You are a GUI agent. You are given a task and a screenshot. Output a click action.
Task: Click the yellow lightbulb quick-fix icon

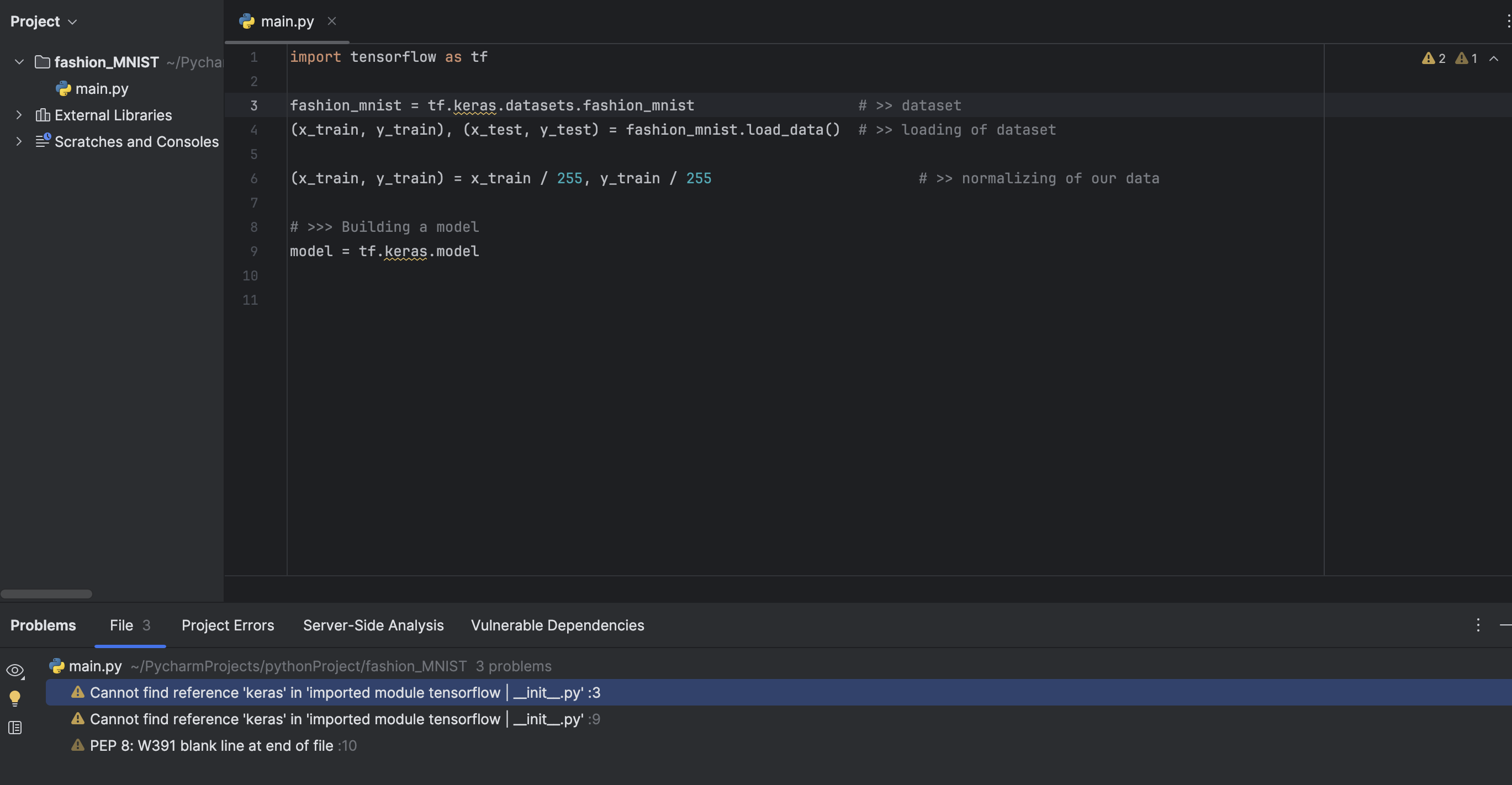point(15,698)
